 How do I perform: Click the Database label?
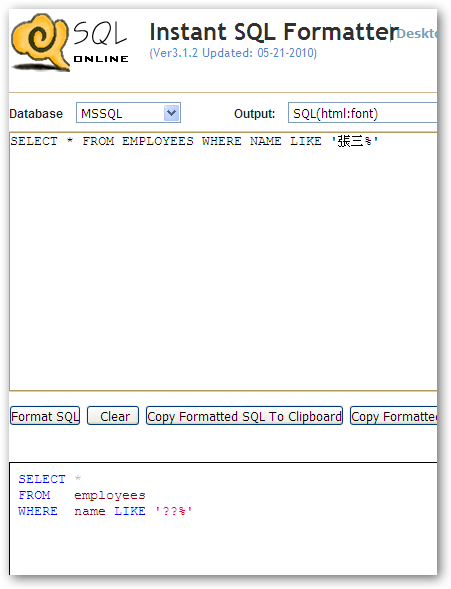(x=36, y=113)
